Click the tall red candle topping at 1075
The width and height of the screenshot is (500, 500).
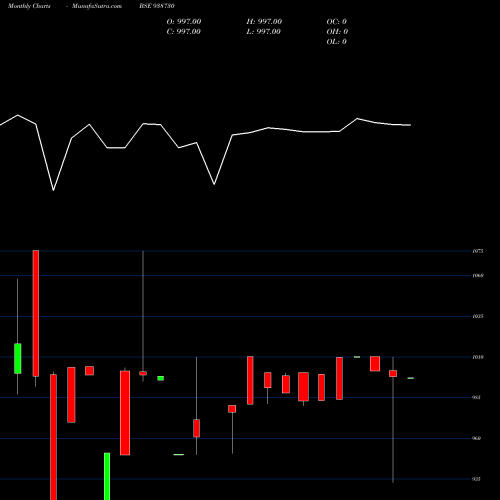point(36,313)
